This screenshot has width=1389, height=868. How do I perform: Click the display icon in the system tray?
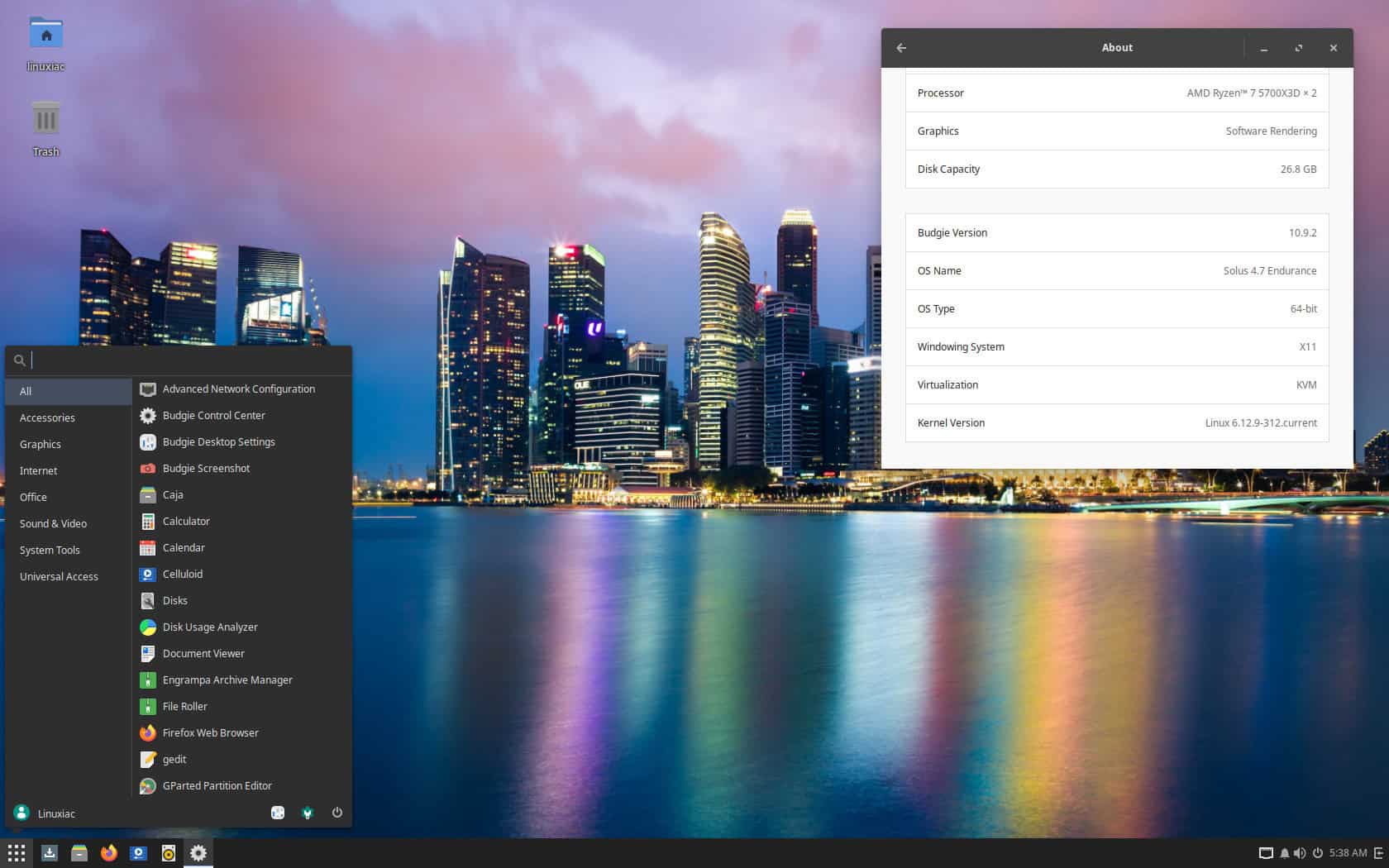pyautogui.click(x=1265, y=853)
